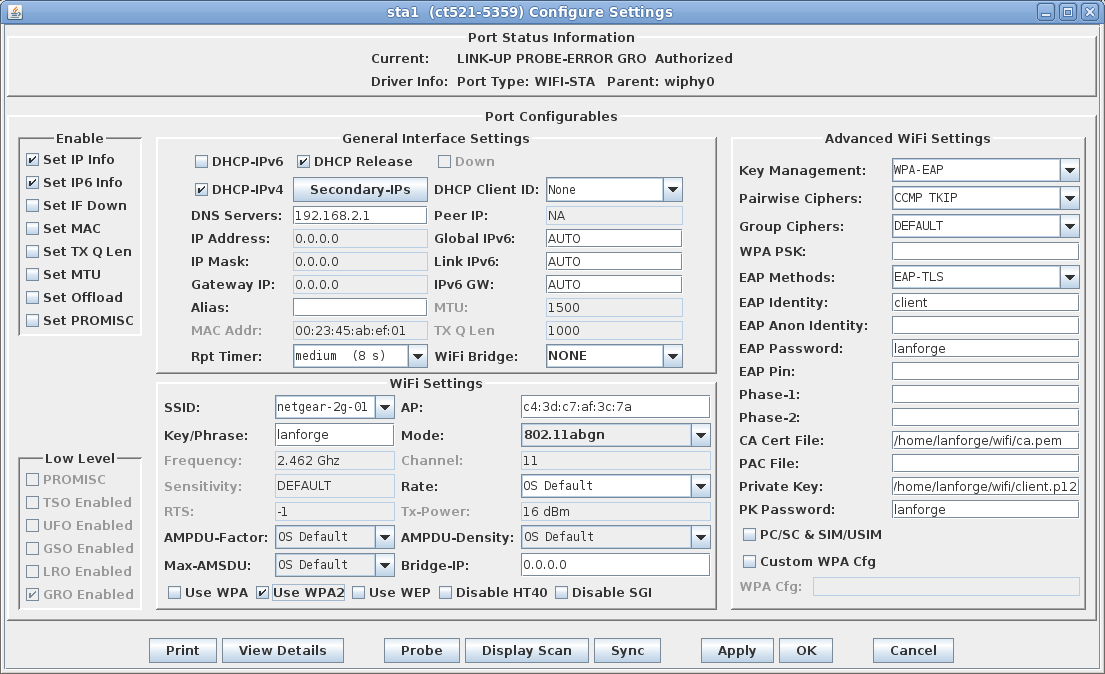Click inside the Key/Phrase field
Viewport: 1105px width, 674px height.
point(333,434)
